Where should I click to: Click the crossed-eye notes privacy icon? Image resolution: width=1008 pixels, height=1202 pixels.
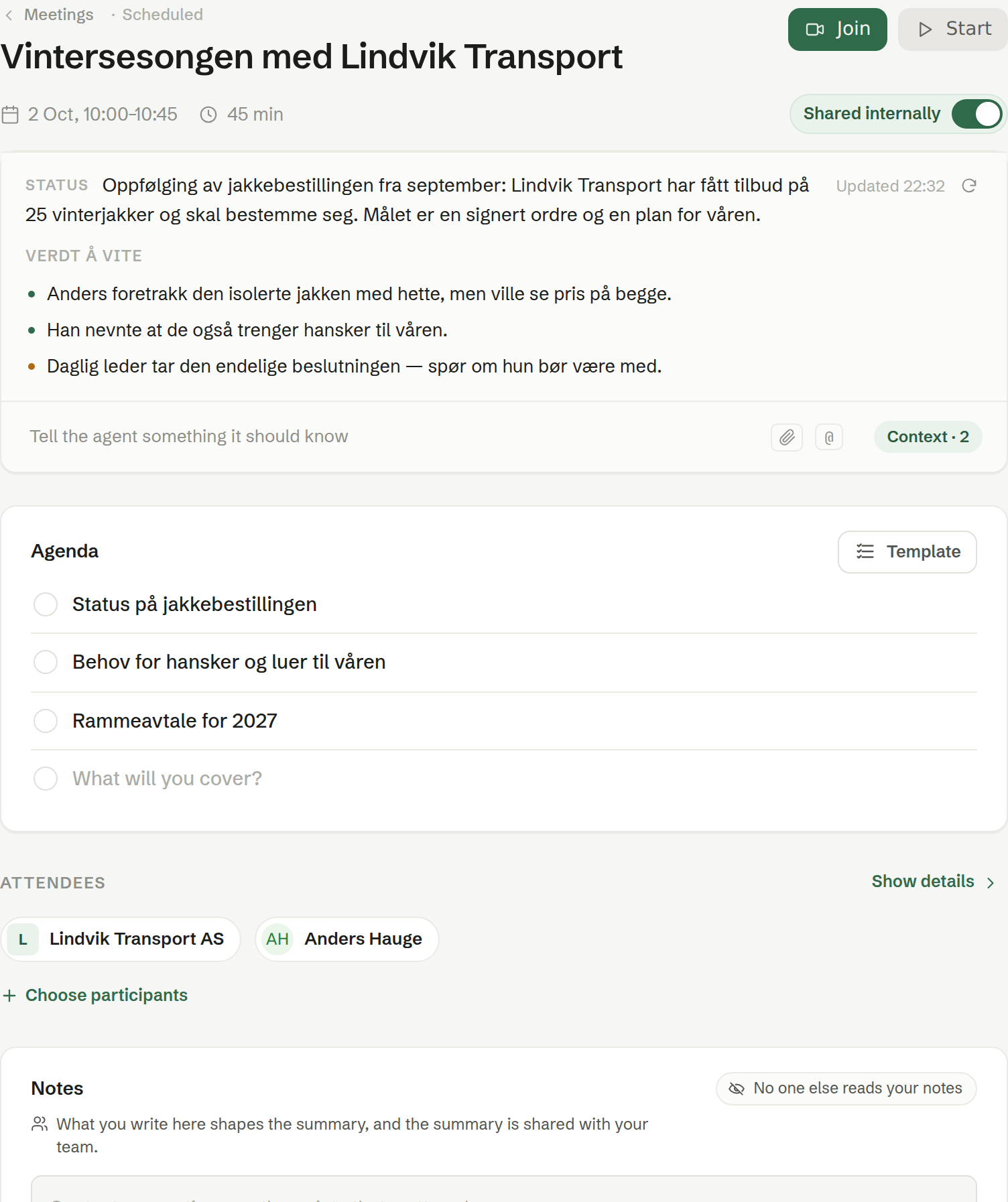click(737, 1089)
